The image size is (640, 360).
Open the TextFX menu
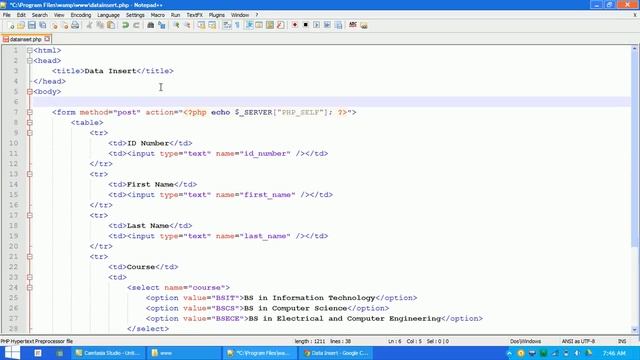(194, 15)
